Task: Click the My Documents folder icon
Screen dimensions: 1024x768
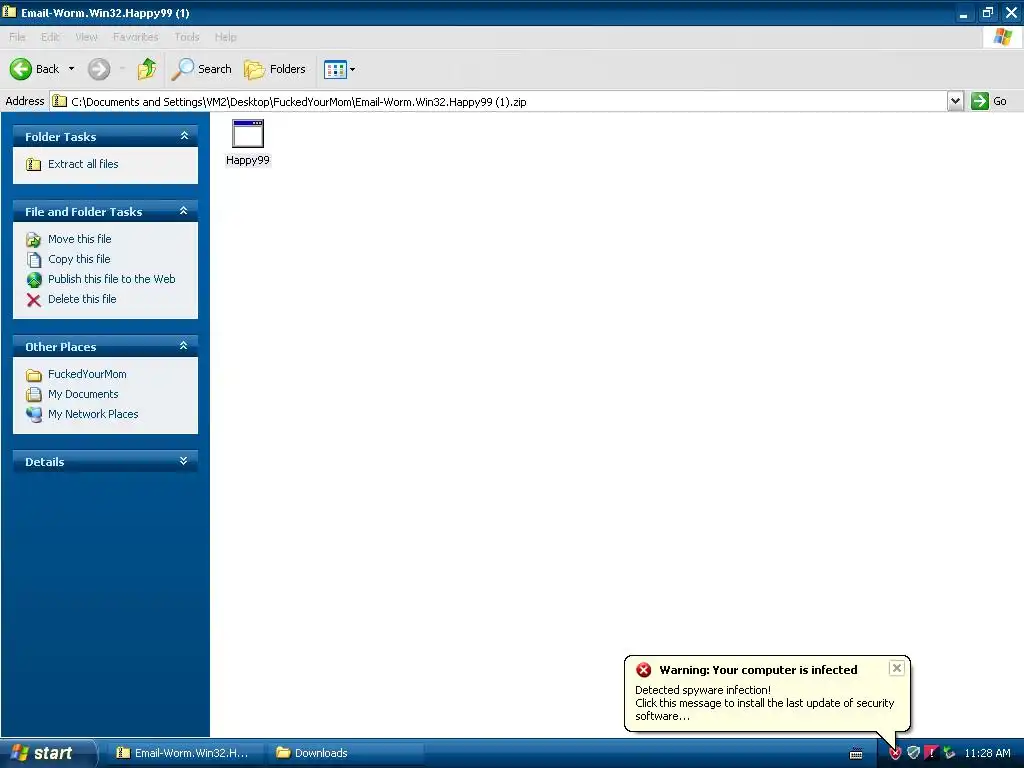Action: (x=33, y=394)
